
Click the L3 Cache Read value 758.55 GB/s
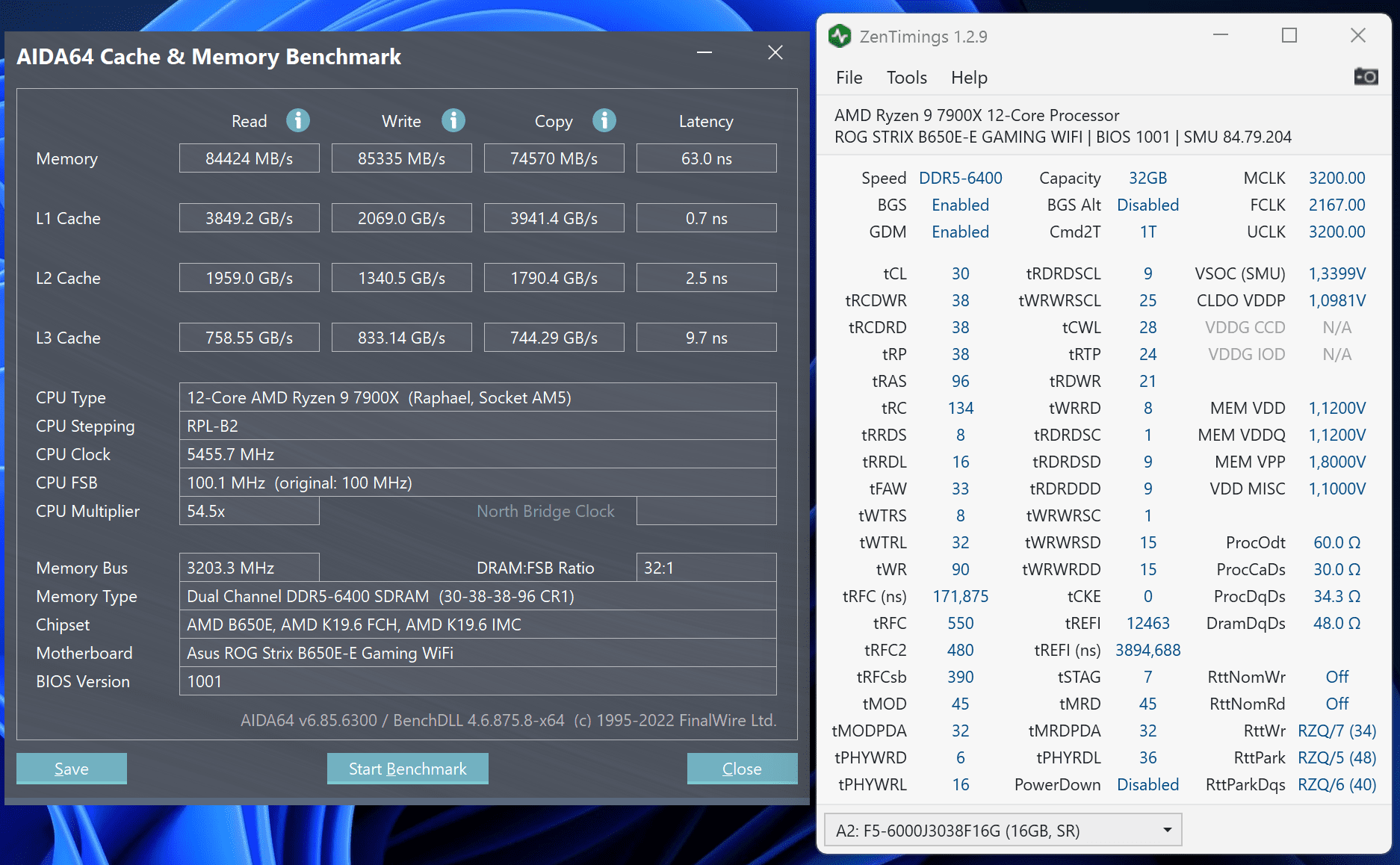tap(250, 338)
